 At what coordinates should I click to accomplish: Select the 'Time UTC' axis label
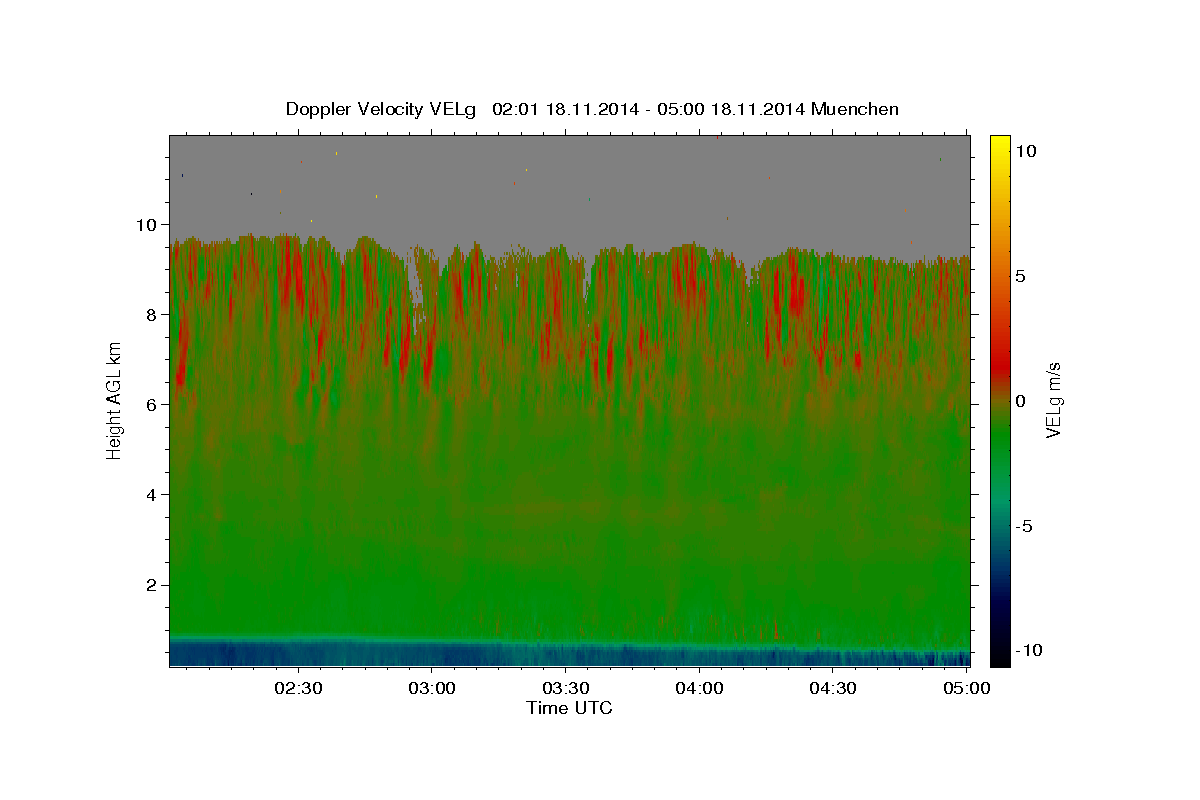[569, 708]
